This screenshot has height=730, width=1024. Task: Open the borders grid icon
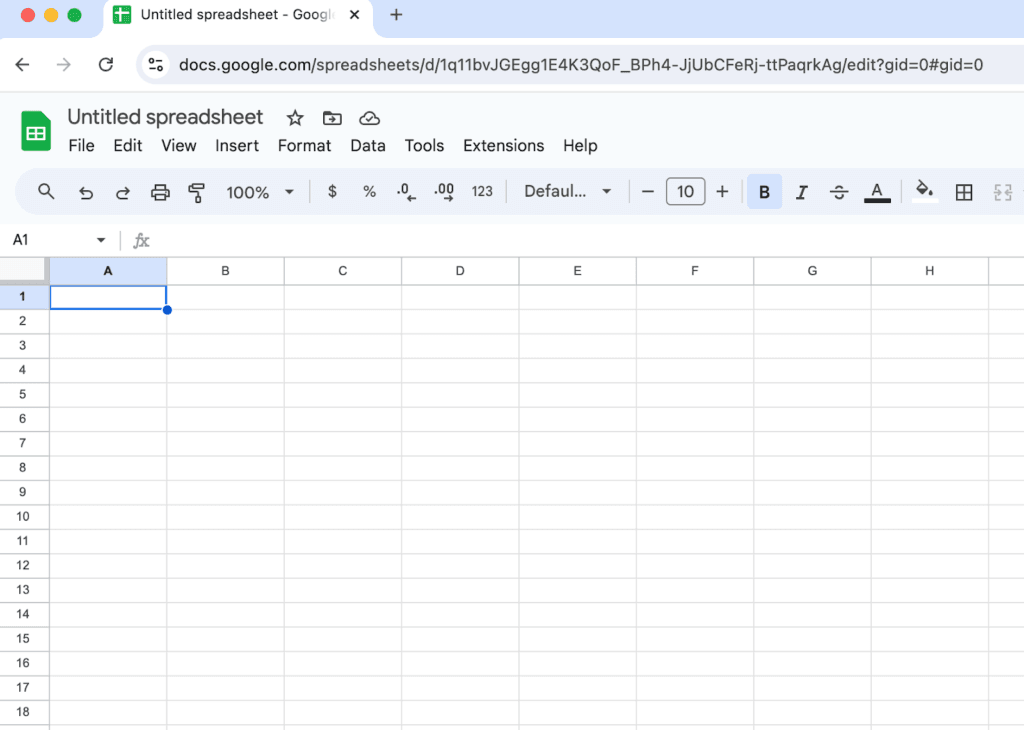click(963, 191)
